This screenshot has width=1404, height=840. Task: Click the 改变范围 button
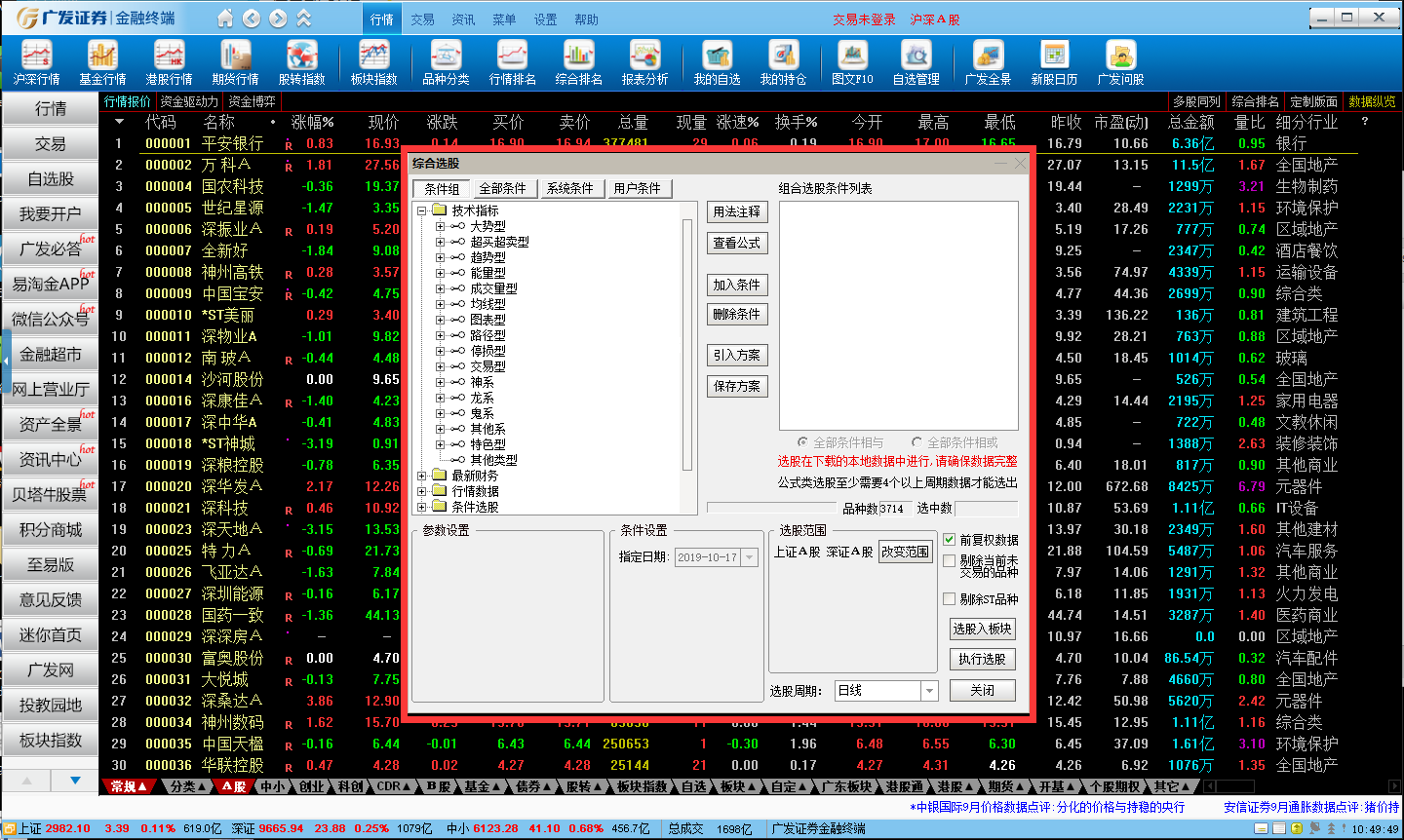[906, 552]
